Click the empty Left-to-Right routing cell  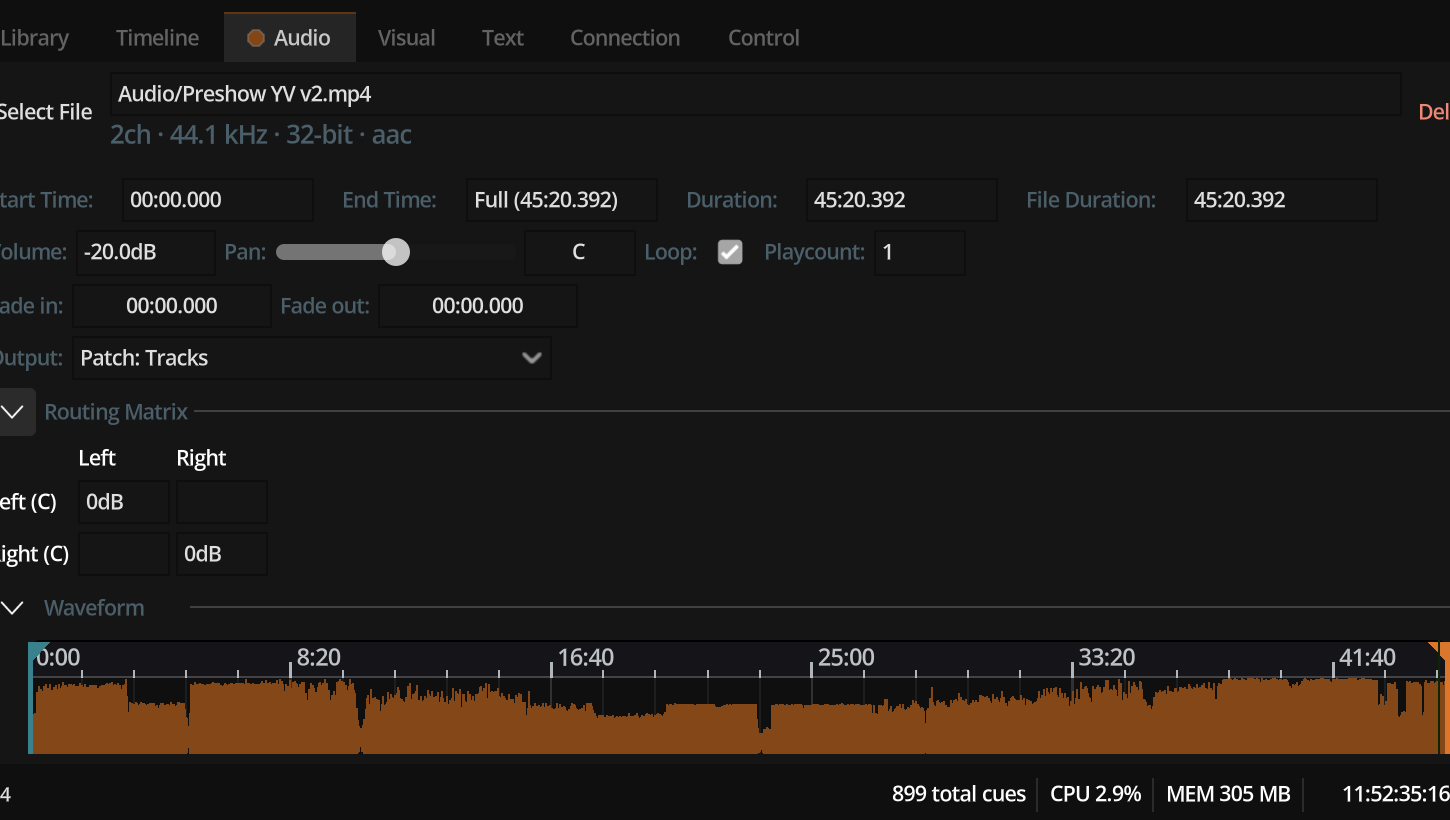coord(222,502)
